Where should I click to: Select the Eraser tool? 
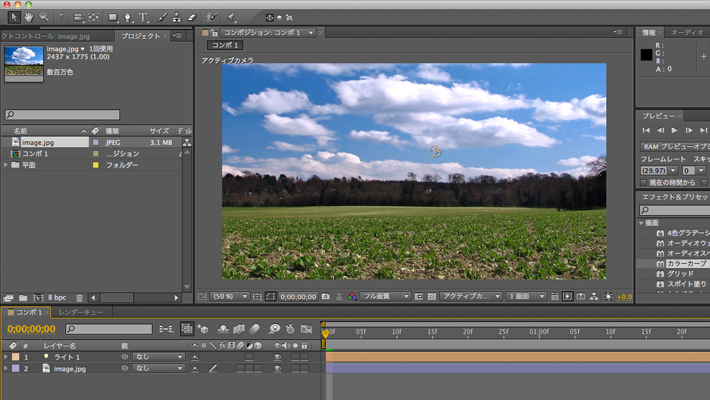[193, 17]
